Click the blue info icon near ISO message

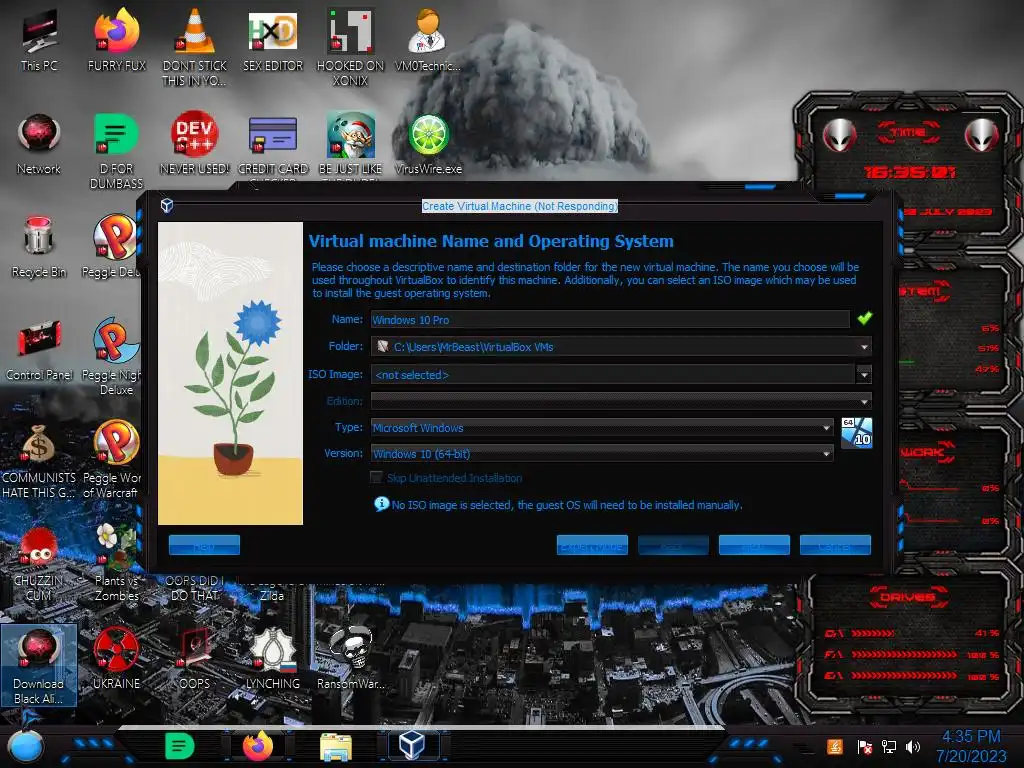(381, 504)
